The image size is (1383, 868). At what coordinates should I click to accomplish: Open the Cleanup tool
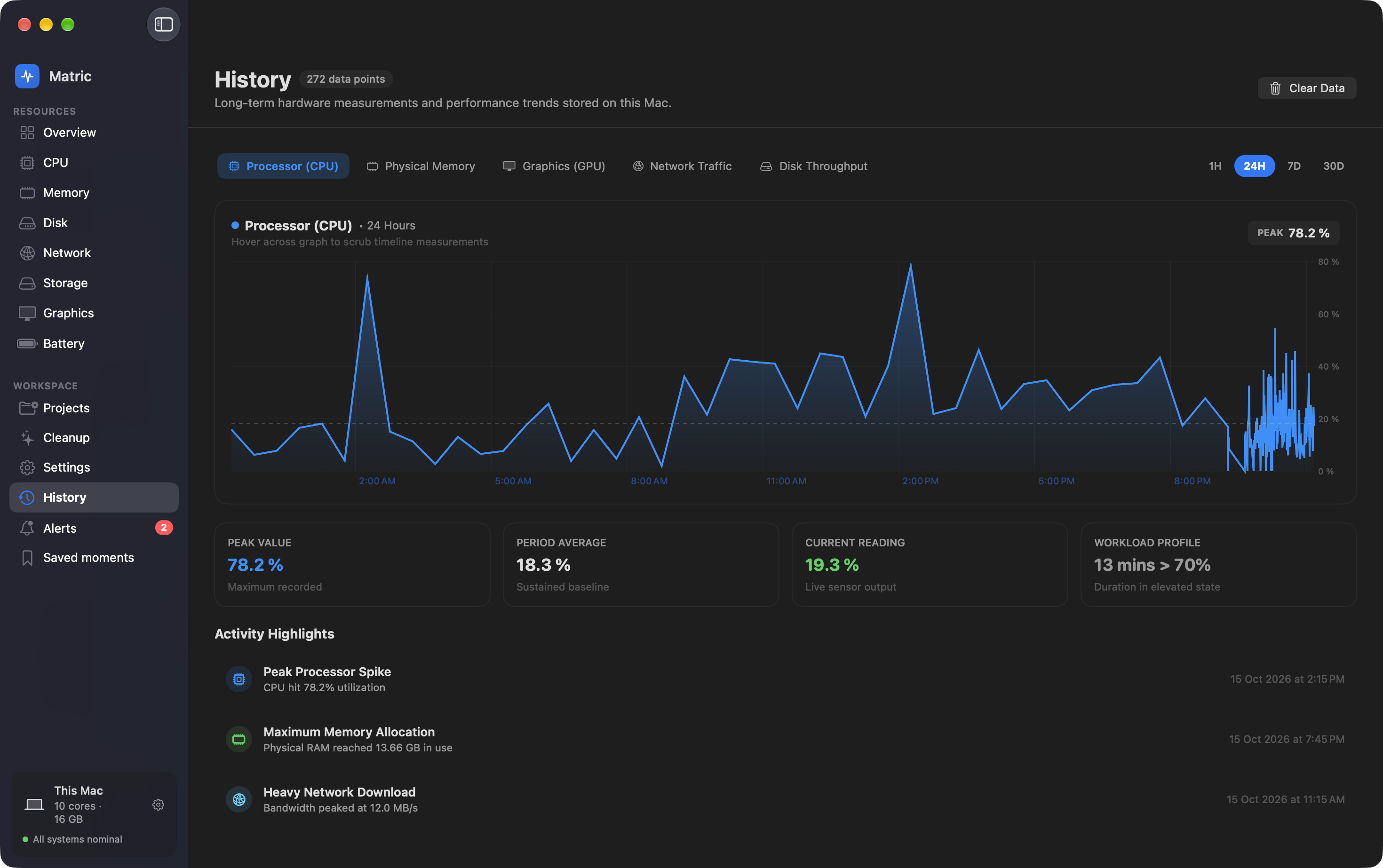(x=94, y=437)
